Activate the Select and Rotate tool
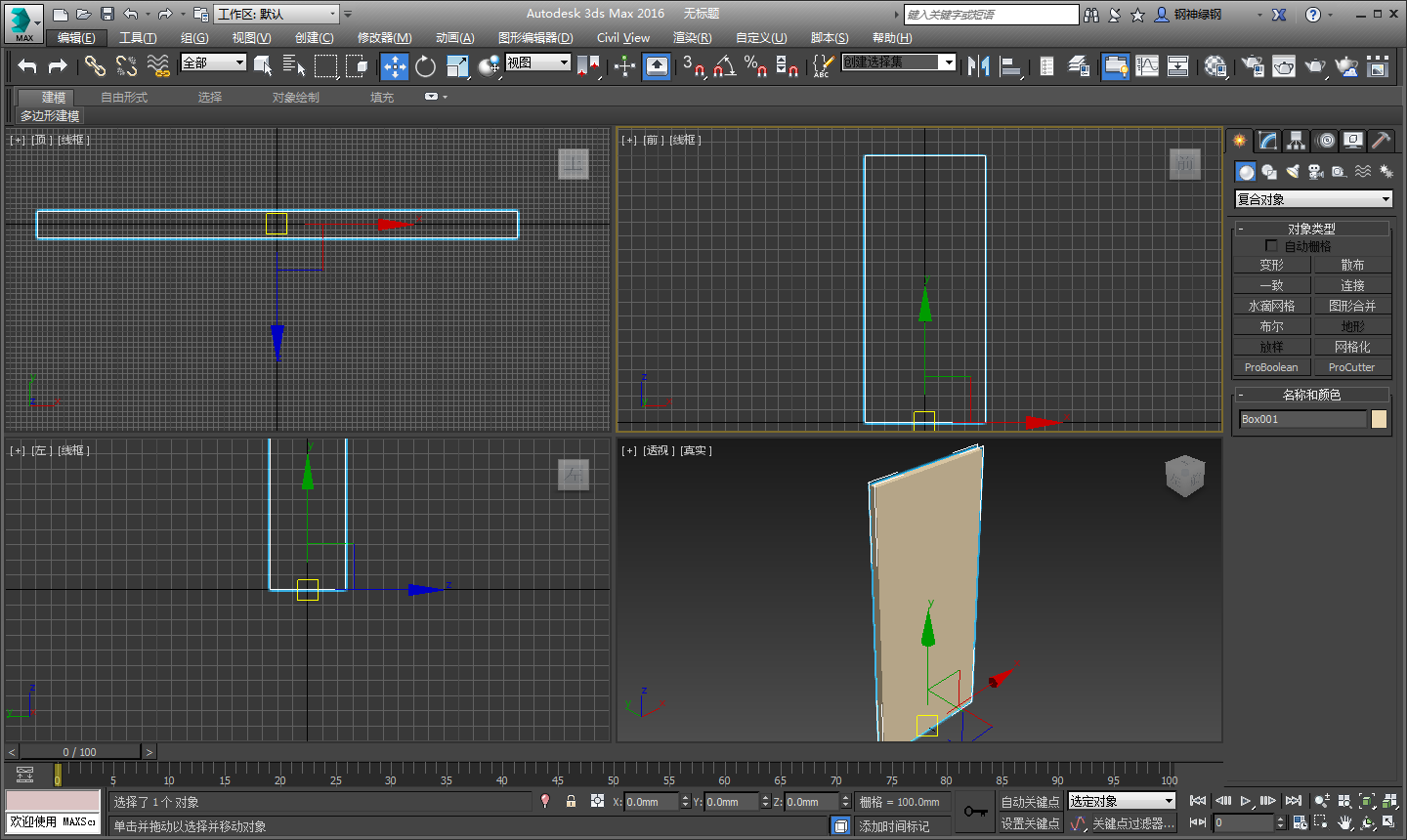The width and height of the screenshot is (1407, 840). [x=425, y=65]
